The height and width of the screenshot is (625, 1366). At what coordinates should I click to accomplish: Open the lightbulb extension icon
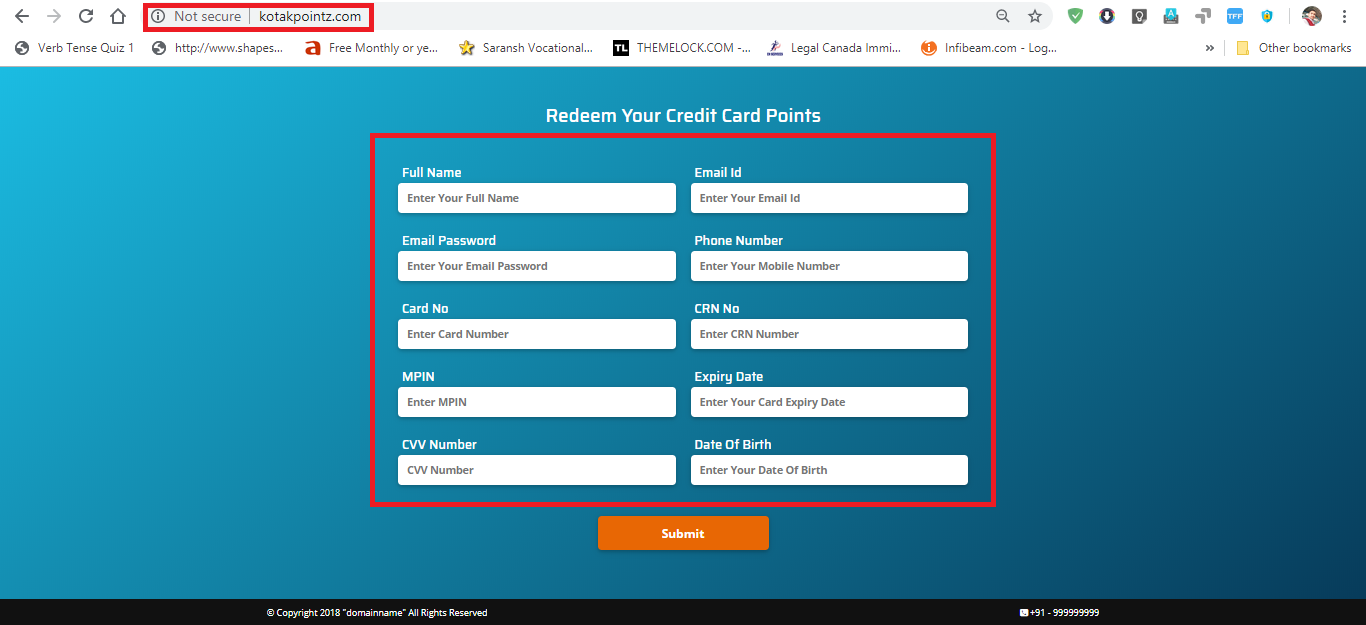click(1139, 16)
